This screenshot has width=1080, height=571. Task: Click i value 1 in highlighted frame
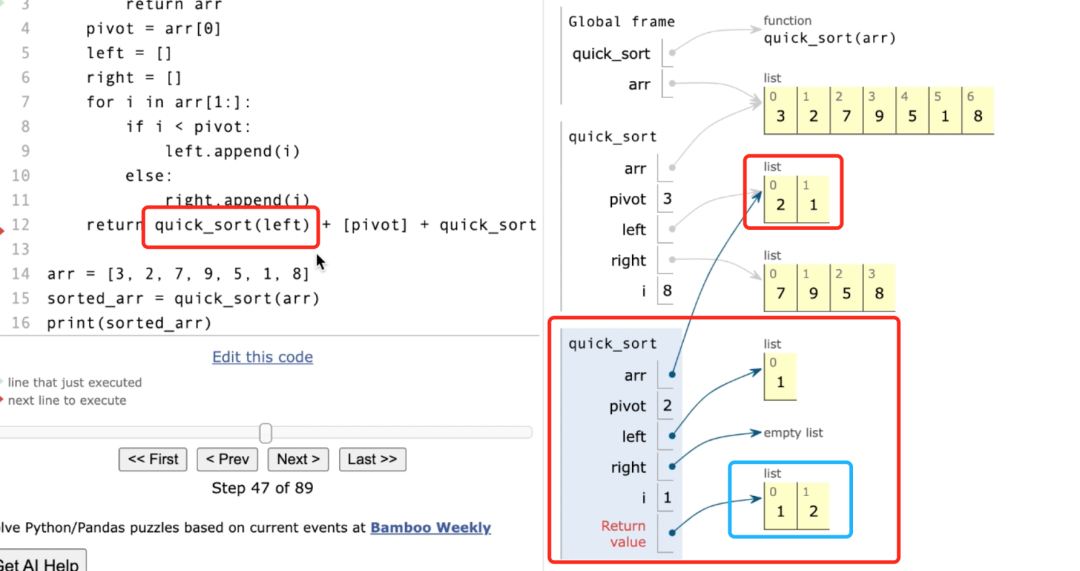click(x=667, y=497)
